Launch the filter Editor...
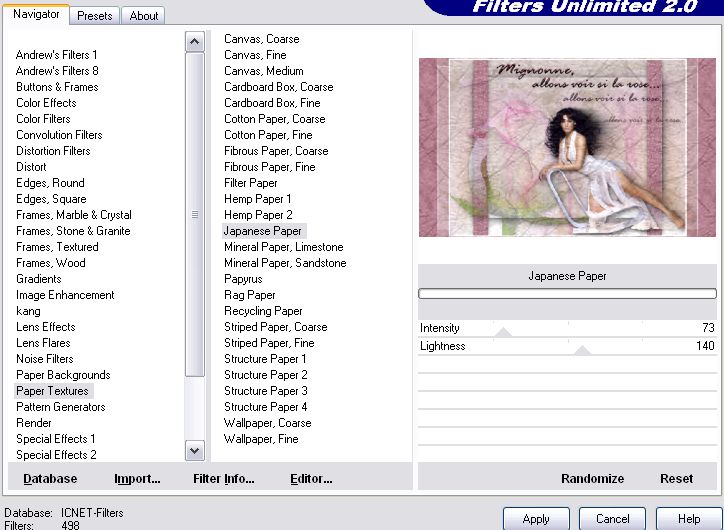The width and height of the screenshot is (724, 530). [x=311, y=479]
